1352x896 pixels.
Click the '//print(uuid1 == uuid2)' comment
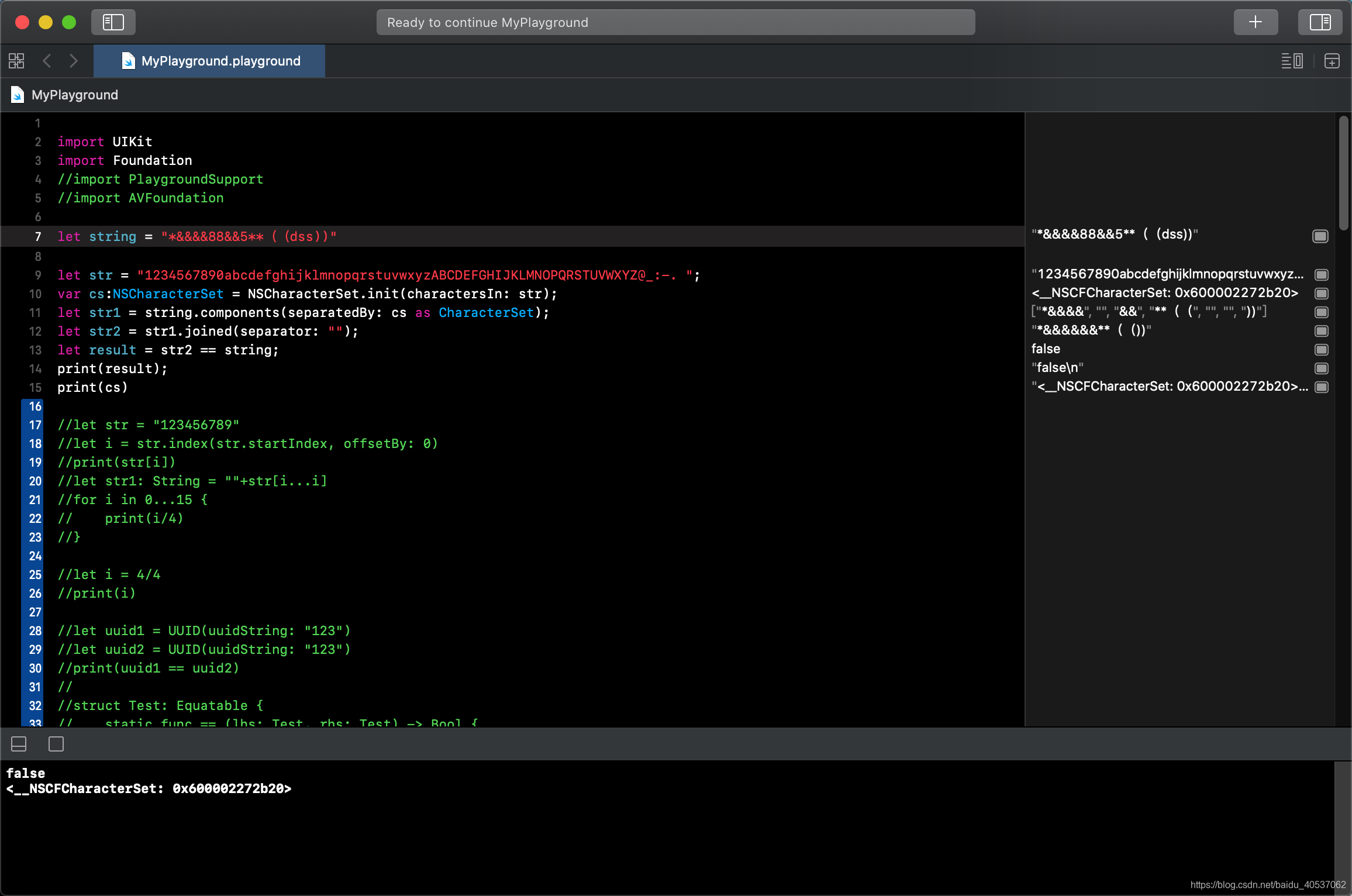tap(149, 668)
